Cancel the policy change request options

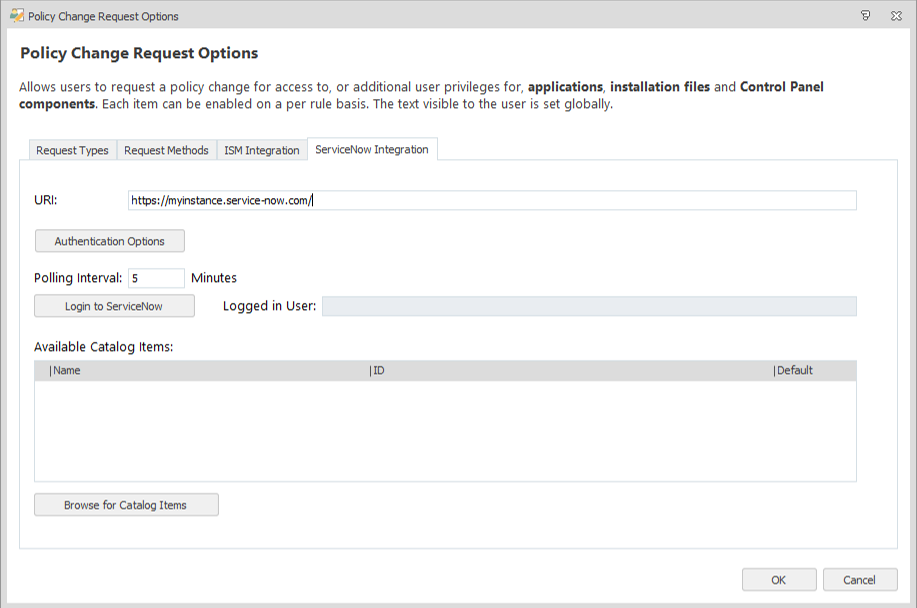(859, 580)
